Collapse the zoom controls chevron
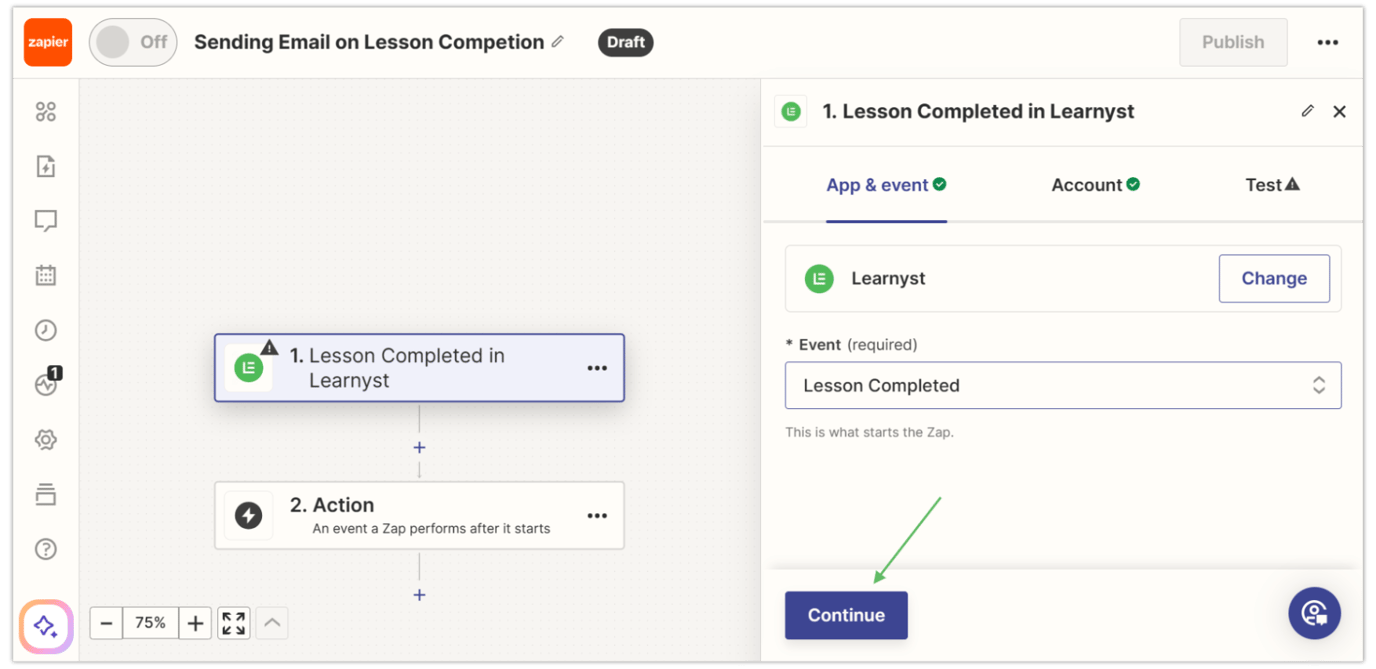This screenshot has height=669, width=1376. [x=271, y=622]
